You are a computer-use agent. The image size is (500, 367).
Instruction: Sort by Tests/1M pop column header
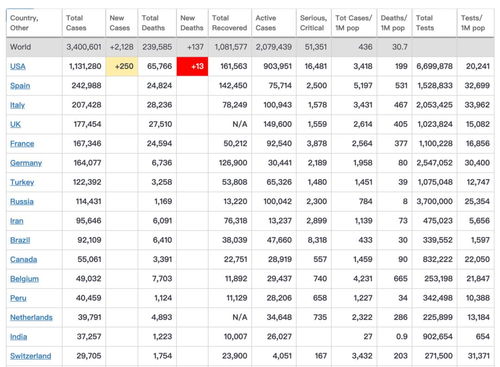[476, 23]
